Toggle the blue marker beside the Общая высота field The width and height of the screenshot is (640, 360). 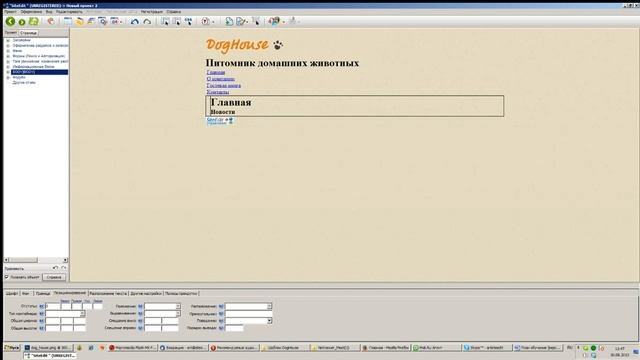pos(41,328)
